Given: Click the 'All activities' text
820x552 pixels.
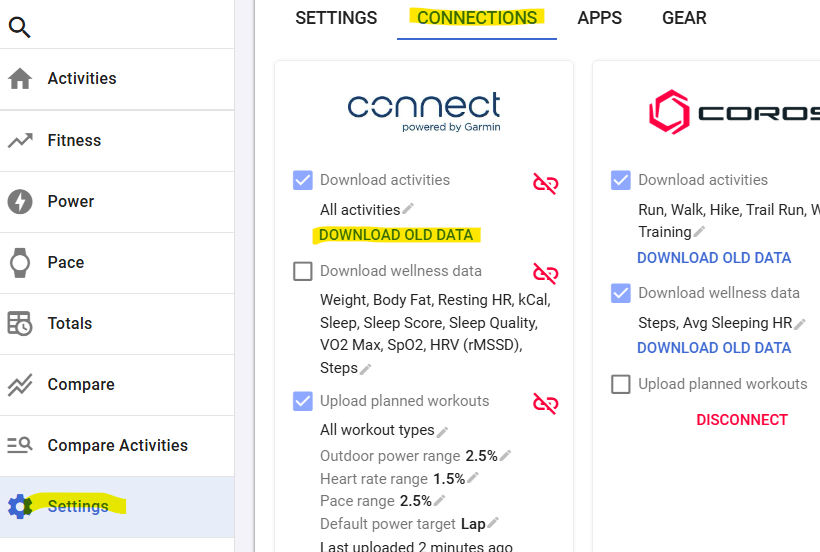Looking at the screenshot, I should point(360,210).
